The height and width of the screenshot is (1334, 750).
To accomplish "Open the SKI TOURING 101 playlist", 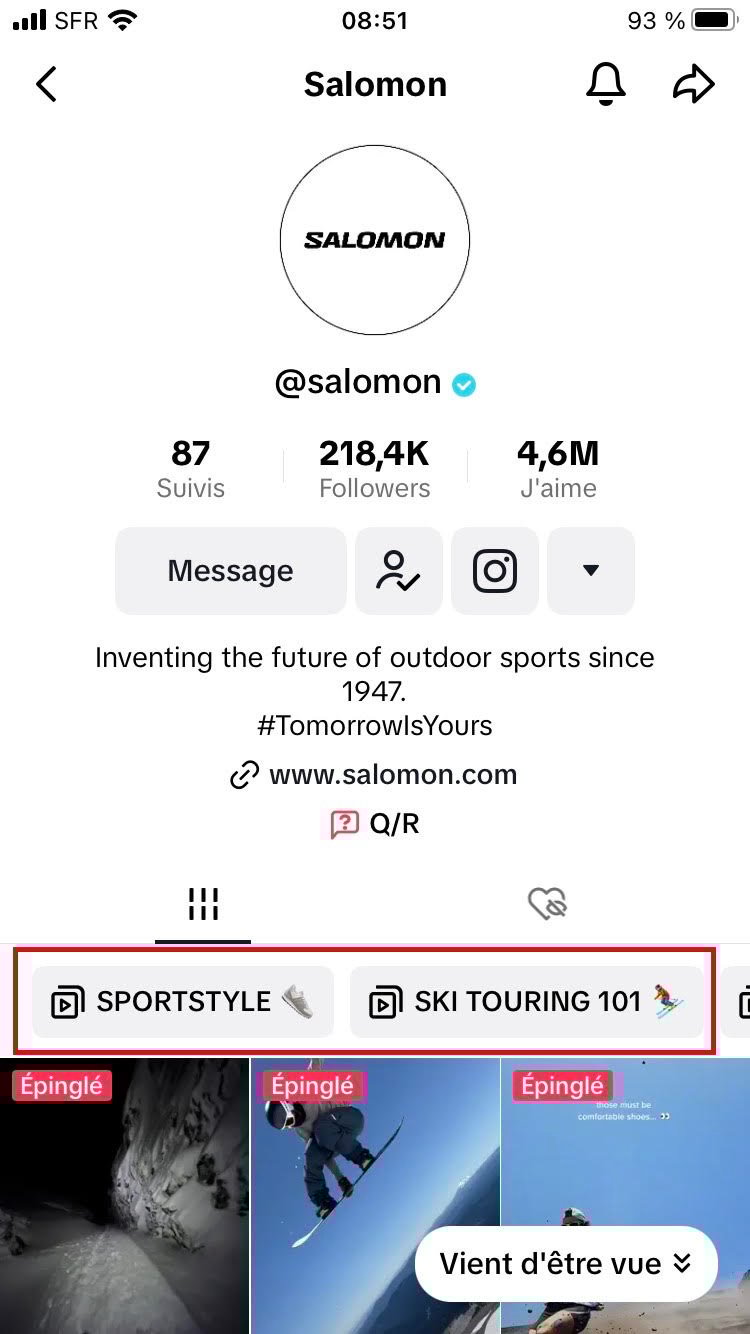I will click(526, 1002).
